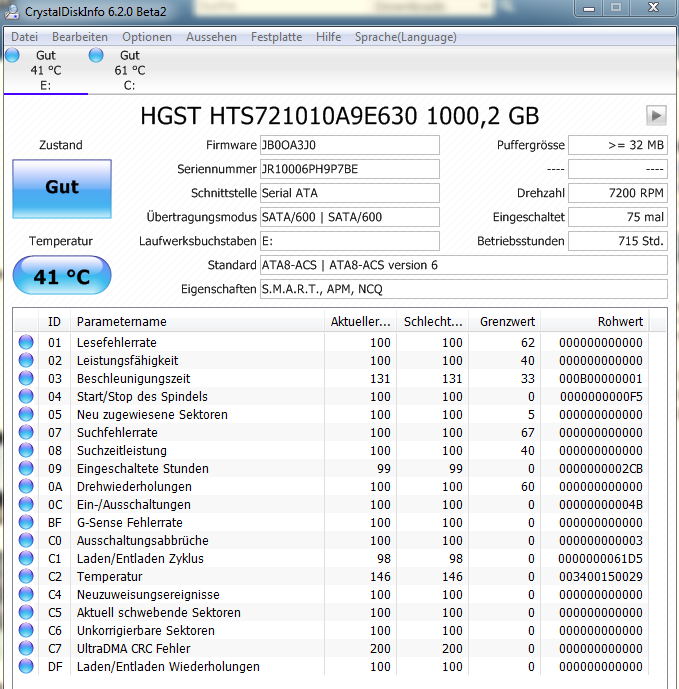The image size is (679, 689).
Task: Click the 41 °C temperature indicator
Action: click(62, 275)
